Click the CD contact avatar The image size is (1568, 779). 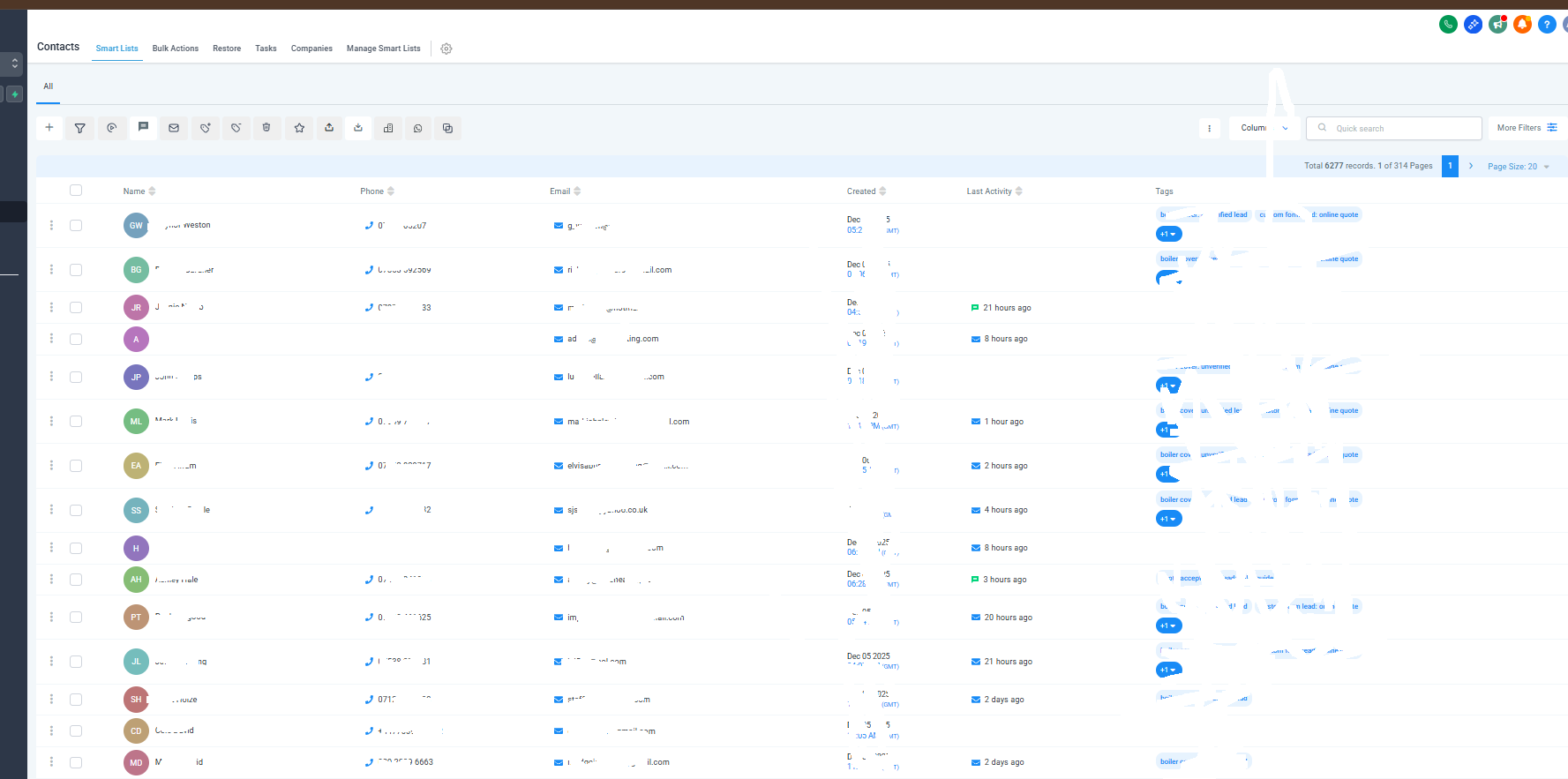pos(136,730)
